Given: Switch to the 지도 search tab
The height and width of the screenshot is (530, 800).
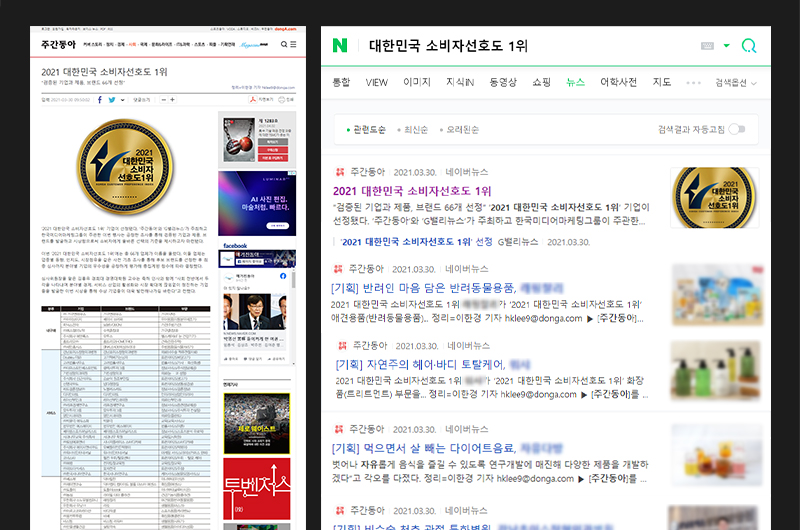Looking at the screenshot, I should click(x=662, y=82).
